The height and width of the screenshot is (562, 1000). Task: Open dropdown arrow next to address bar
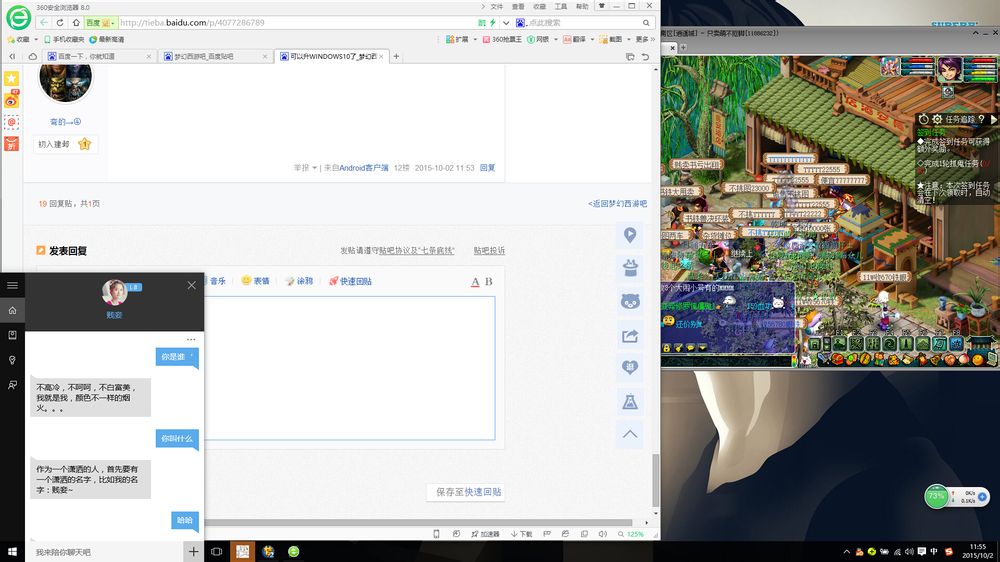click(x=506, y=22)
